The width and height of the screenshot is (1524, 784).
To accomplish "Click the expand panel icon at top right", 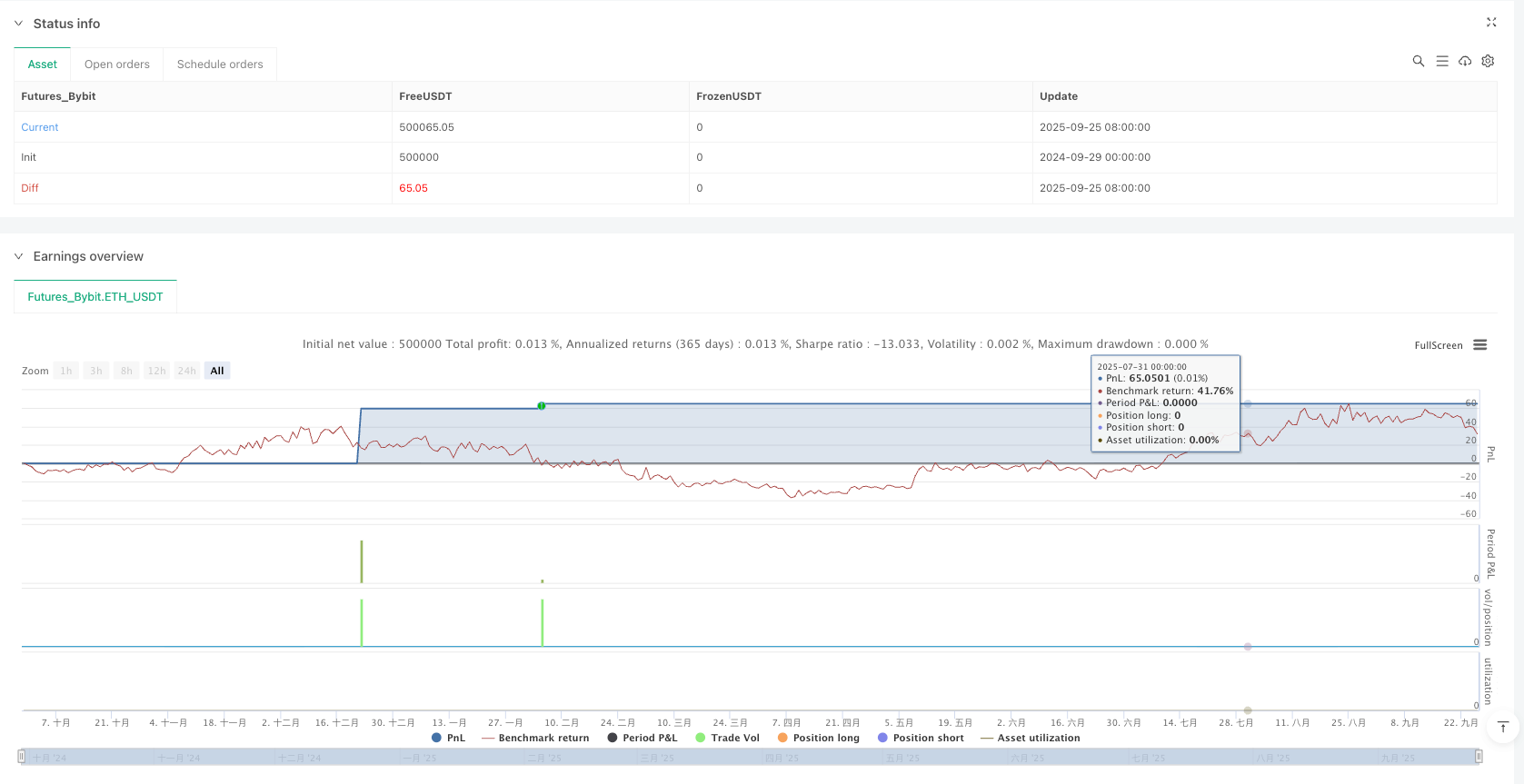I will click(x=1491, y=23).
